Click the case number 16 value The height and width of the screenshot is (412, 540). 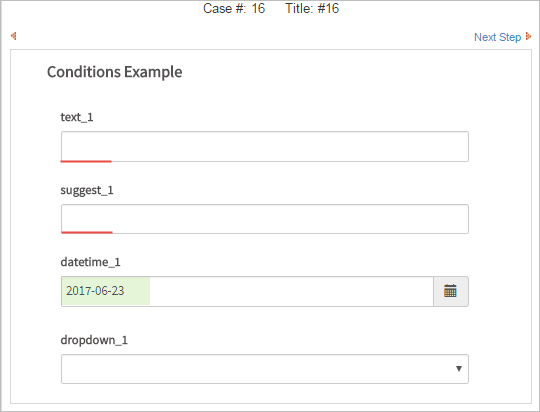[x=258, y=8]
